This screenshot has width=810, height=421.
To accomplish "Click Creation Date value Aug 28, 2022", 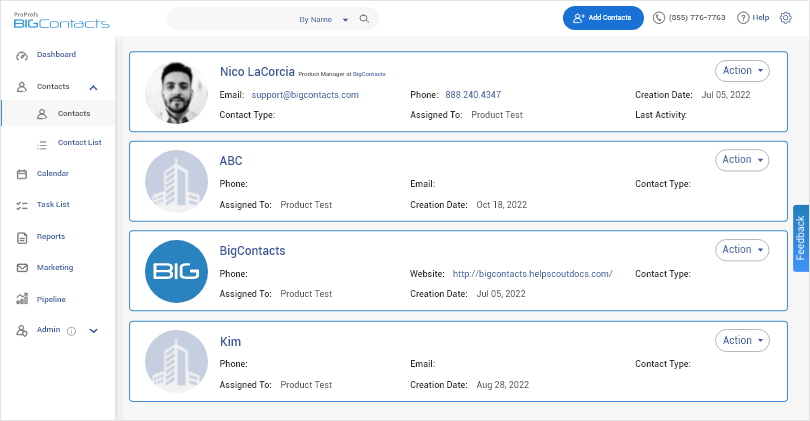I will point(503,385).
